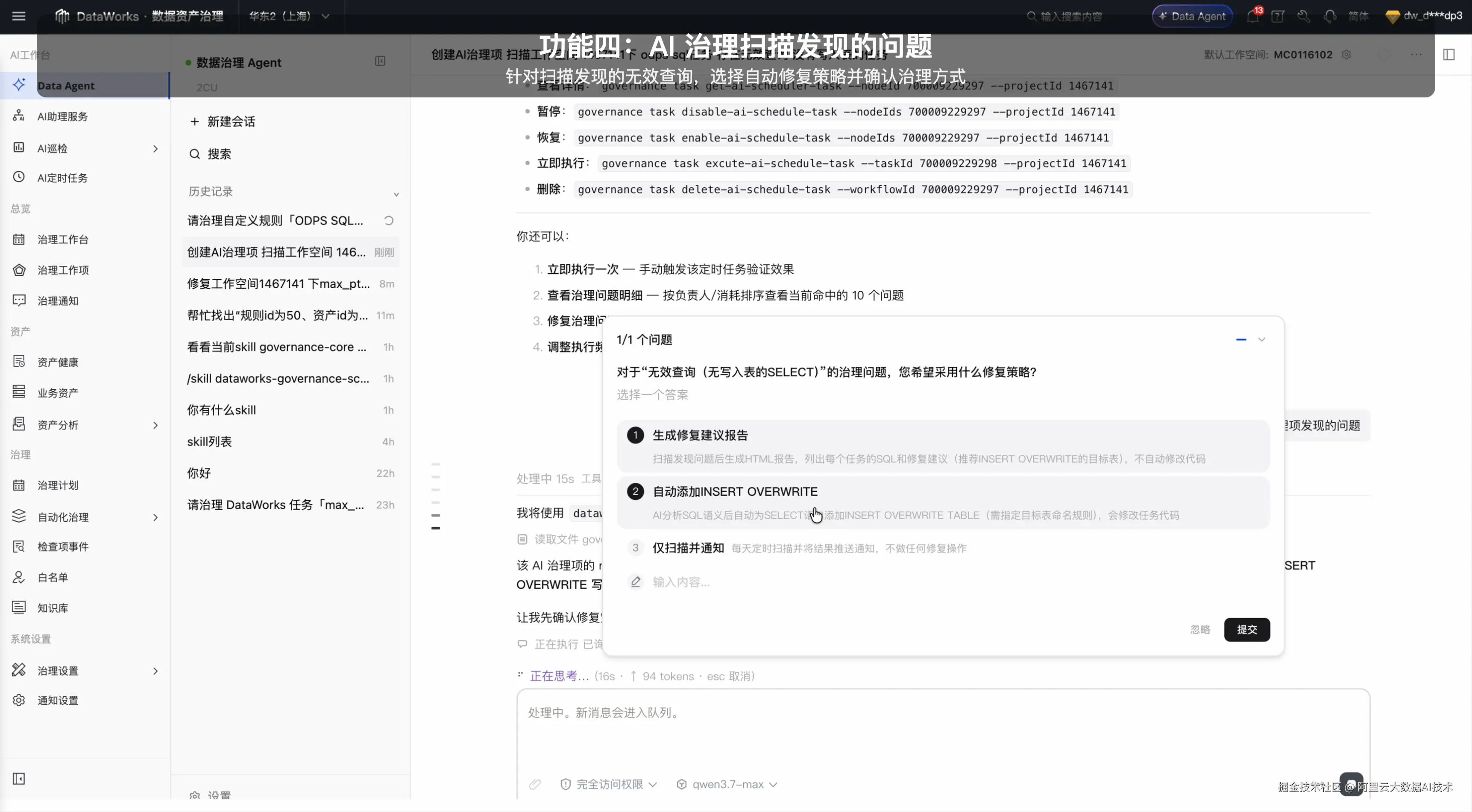Screen dimensions: 1472x812
Task: Open history item /skill dataworks-governance-sc
Action: coord(291,378)
